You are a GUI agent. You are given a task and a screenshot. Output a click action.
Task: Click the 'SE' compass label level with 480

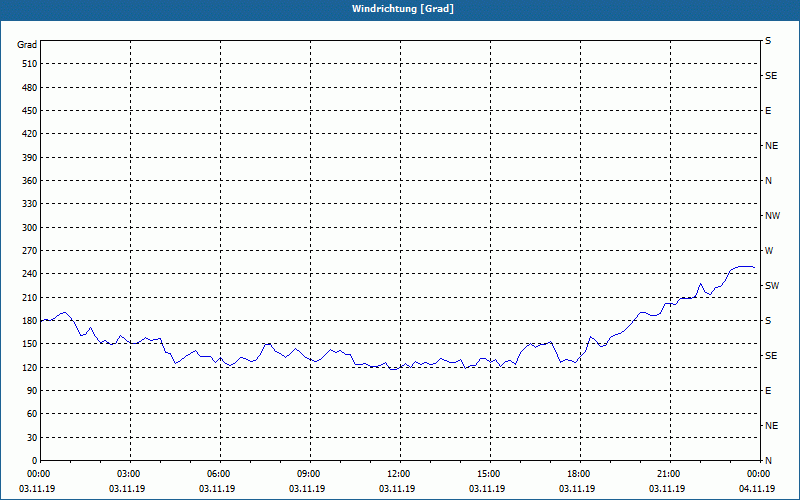pos(771,76)
